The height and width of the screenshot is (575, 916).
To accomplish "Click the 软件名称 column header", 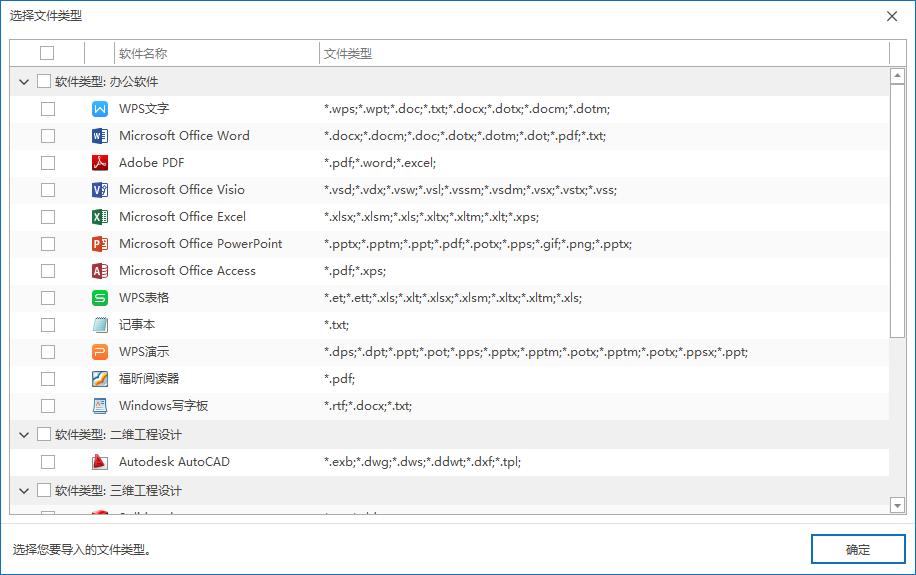I will point(143,54).
